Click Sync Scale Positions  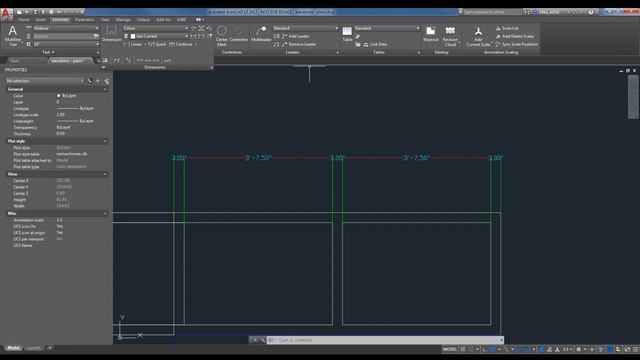(516, 44)
